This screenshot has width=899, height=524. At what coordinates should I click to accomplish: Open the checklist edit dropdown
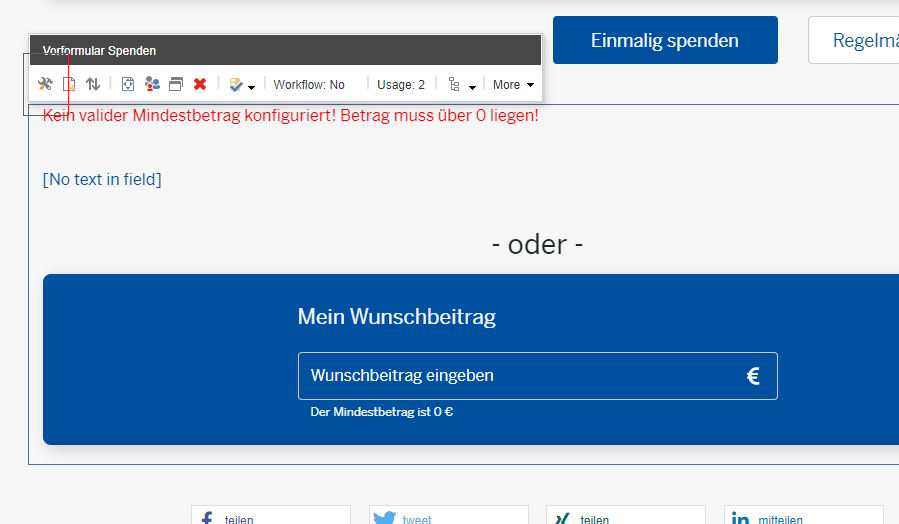point(241,85)
